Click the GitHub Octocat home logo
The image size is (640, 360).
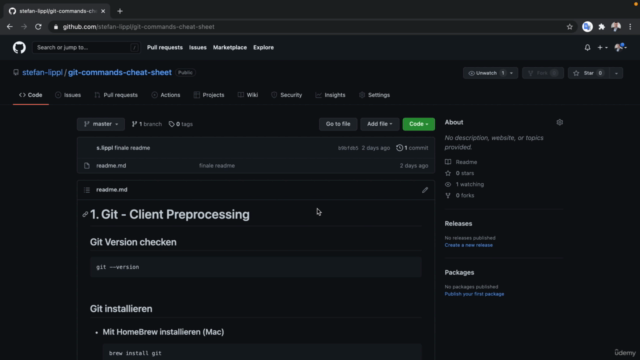point(19,47)
